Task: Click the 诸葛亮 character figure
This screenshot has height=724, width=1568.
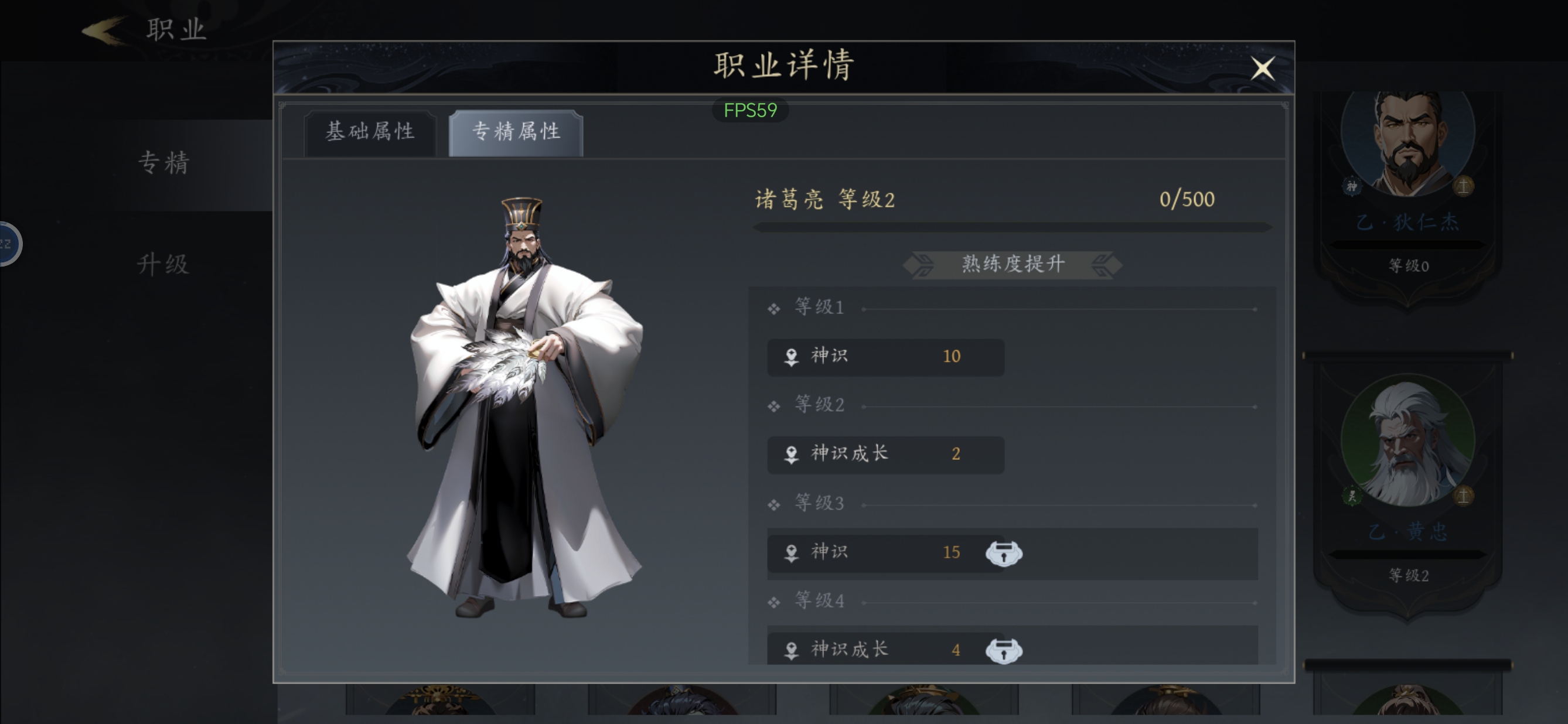Action: point(524,408)
